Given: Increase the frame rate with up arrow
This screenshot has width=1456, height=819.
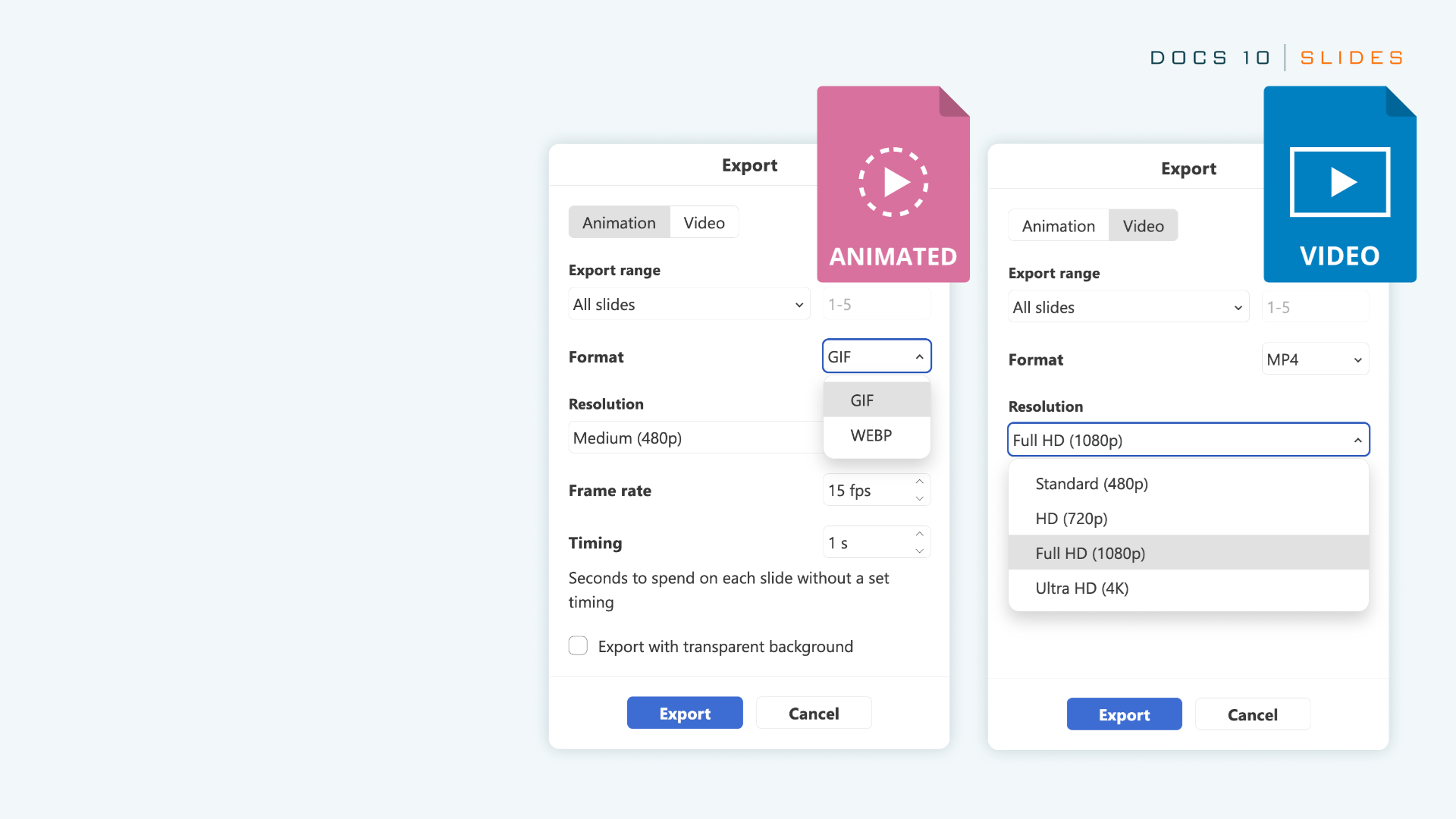Looking at the screenshot, I should (x=919, y=482).
